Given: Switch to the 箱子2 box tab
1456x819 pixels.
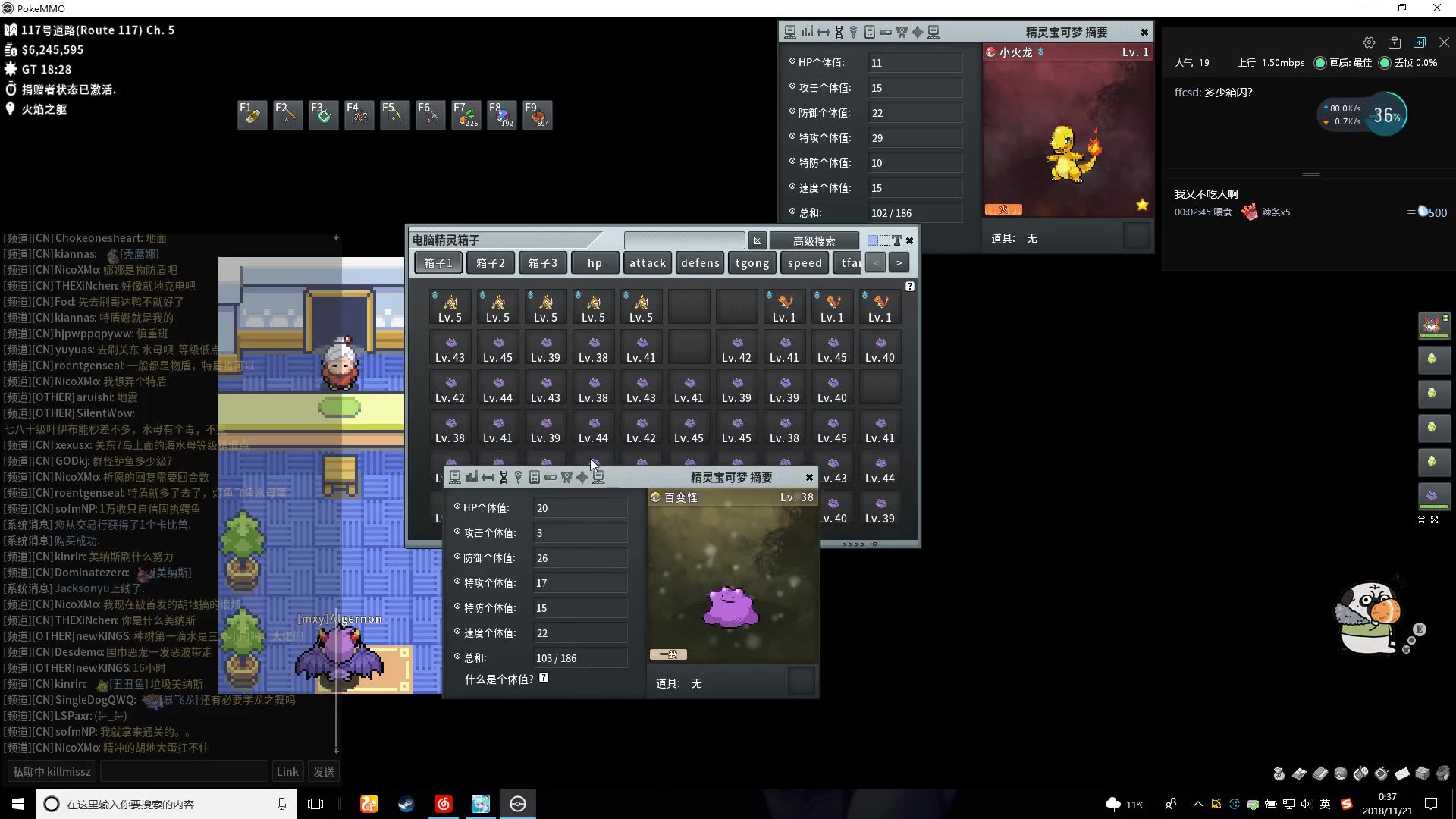Looking at the screenshot, I should point(491,263).
